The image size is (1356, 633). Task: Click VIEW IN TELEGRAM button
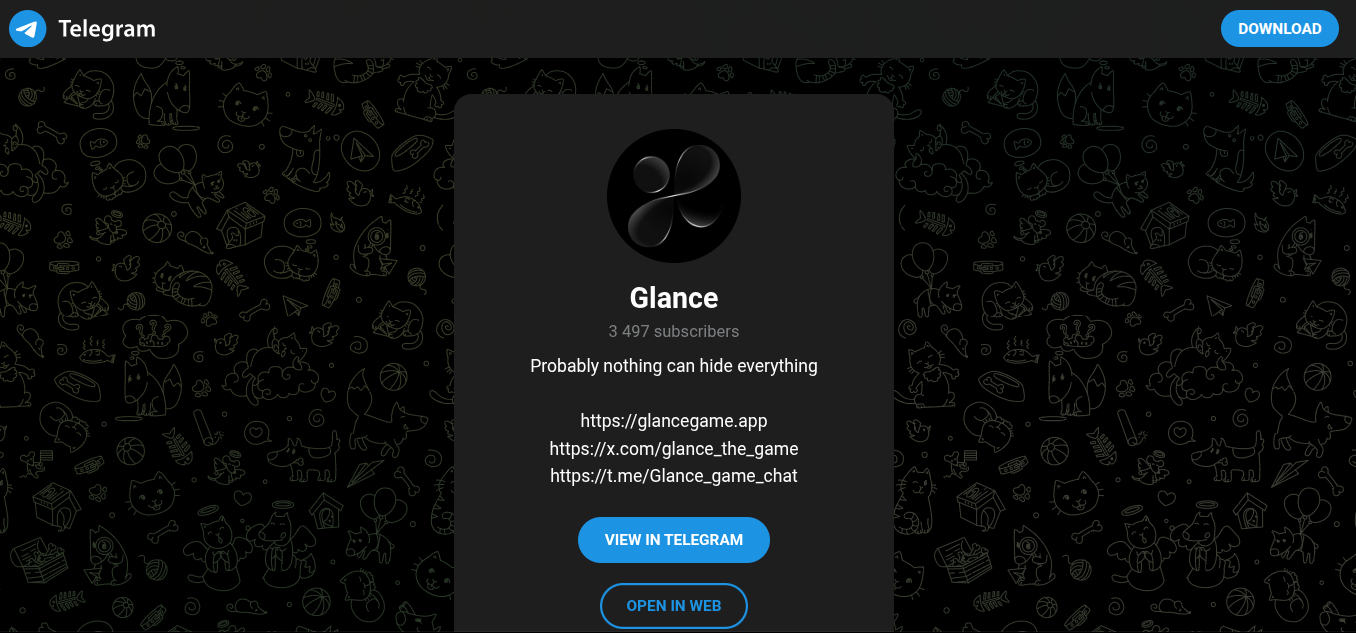[x=674, y=540]
